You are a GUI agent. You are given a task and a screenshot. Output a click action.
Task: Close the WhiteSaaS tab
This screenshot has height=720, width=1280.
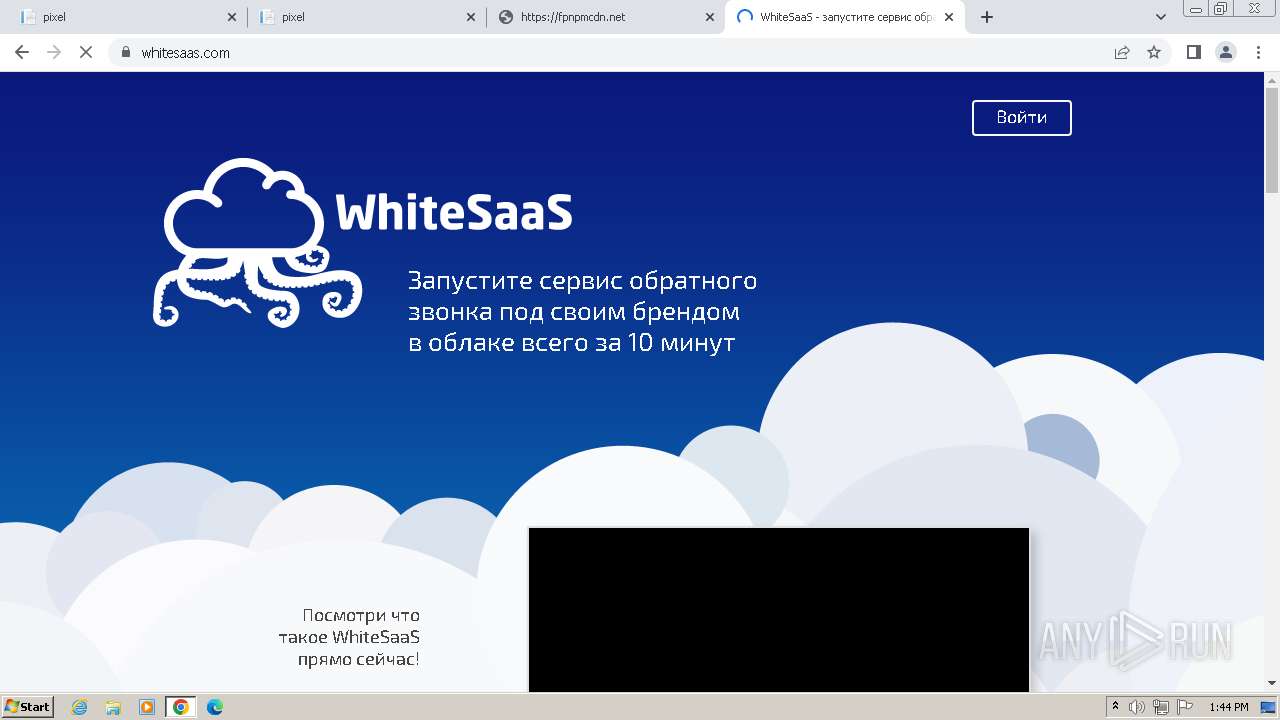pyautogui.click(x=949, y=17)
